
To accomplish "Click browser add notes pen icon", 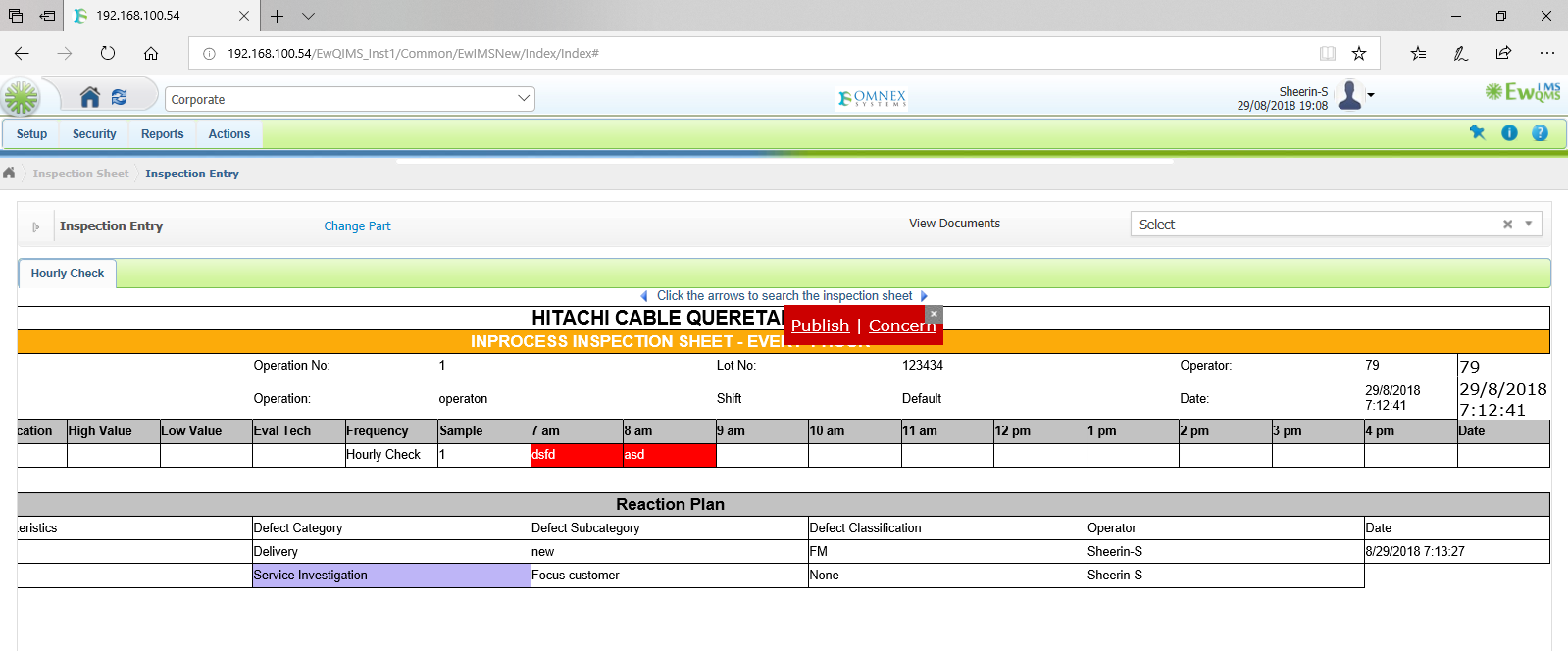I will pos(1461,53).
